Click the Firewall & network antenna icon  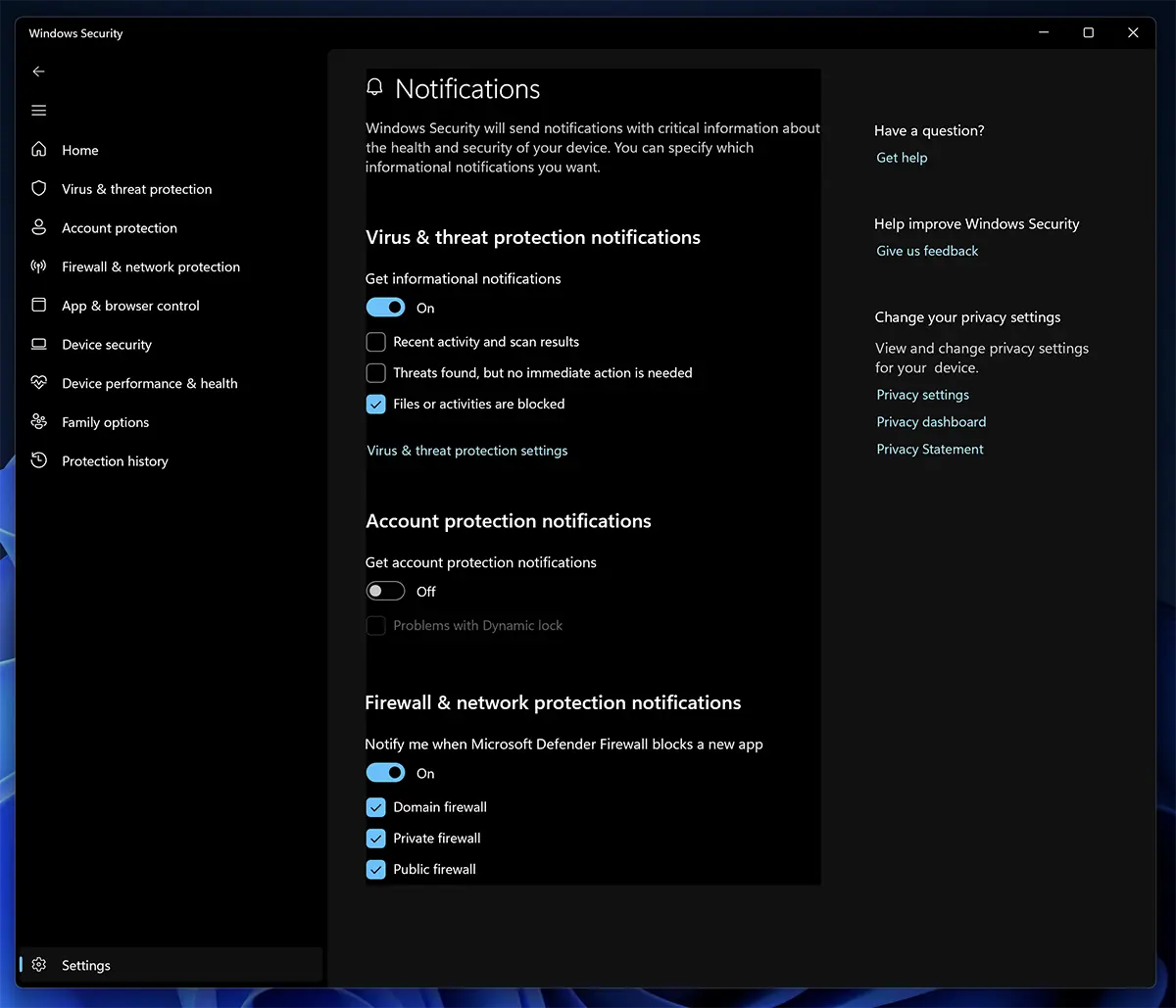tap(38, 266)
